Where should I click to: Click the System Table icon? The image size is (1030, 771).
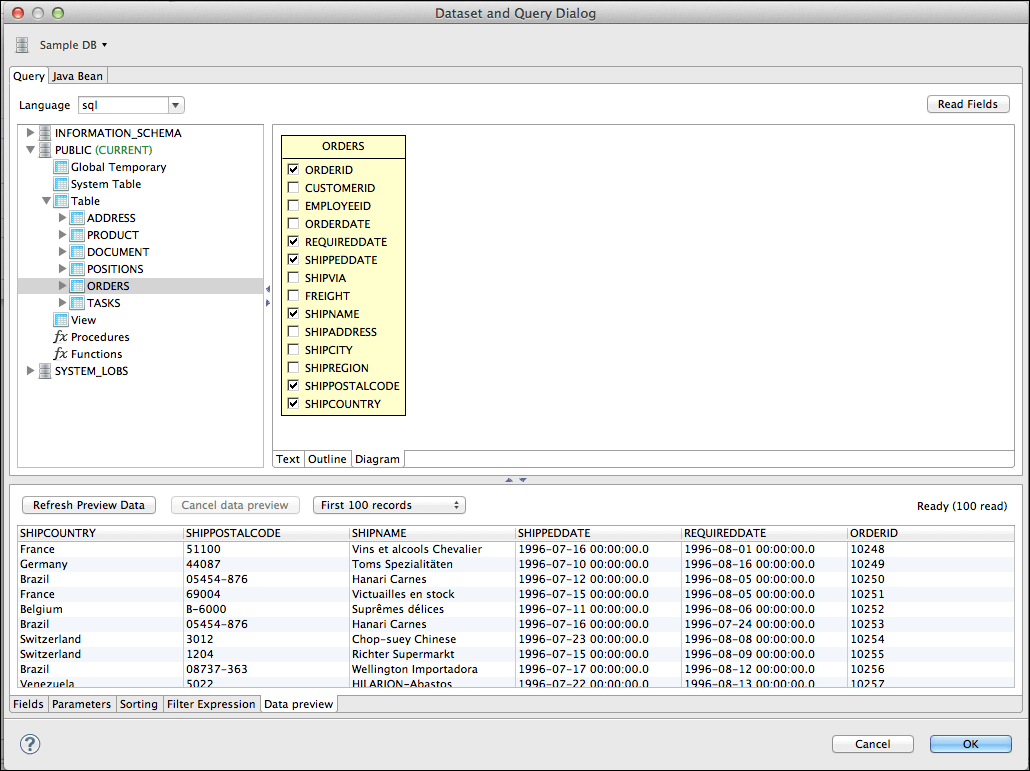pyautogui.click(x=61, y=184)
